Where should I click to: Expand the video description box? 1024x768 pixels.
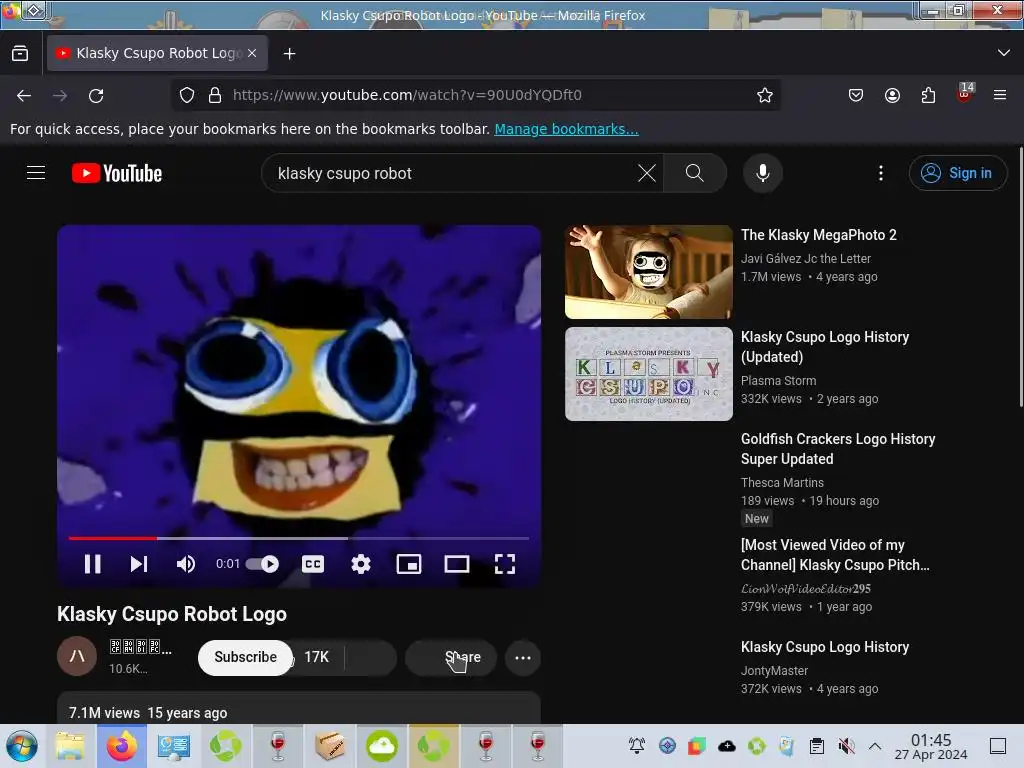pos(298,707)
